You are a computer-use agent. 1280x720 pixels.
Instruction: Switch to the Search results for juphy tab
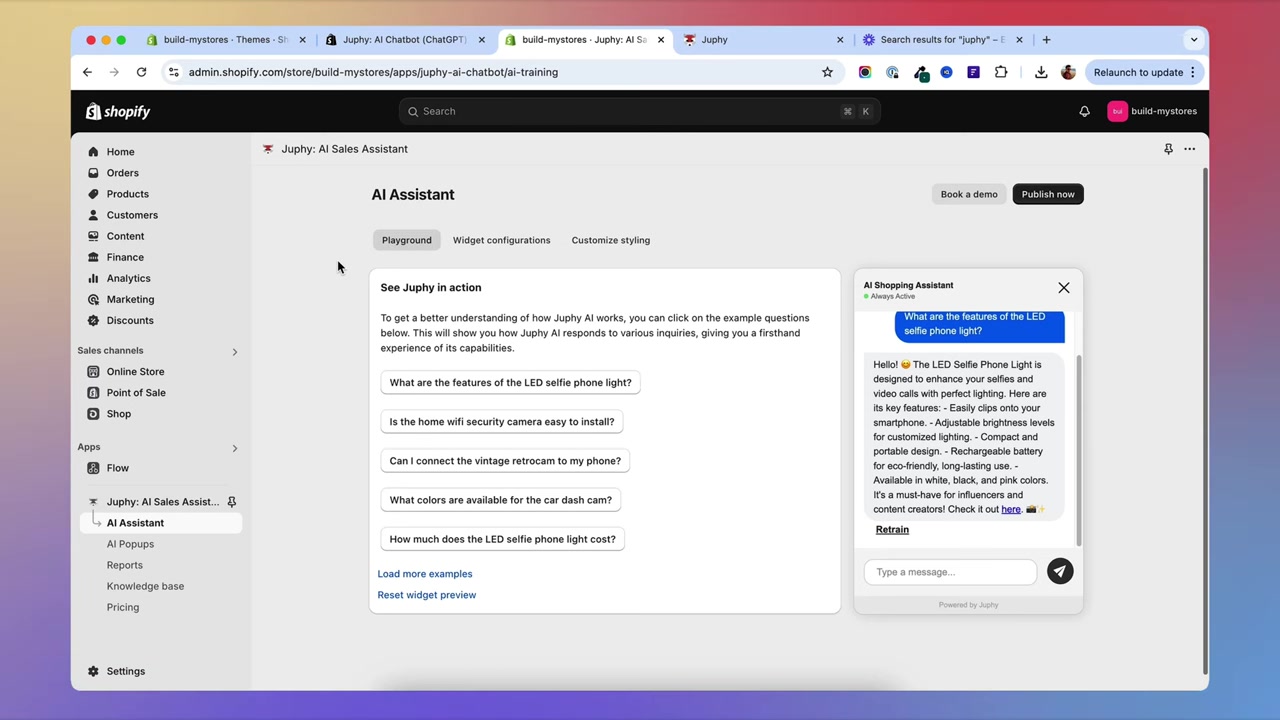[x=943, y=40]
